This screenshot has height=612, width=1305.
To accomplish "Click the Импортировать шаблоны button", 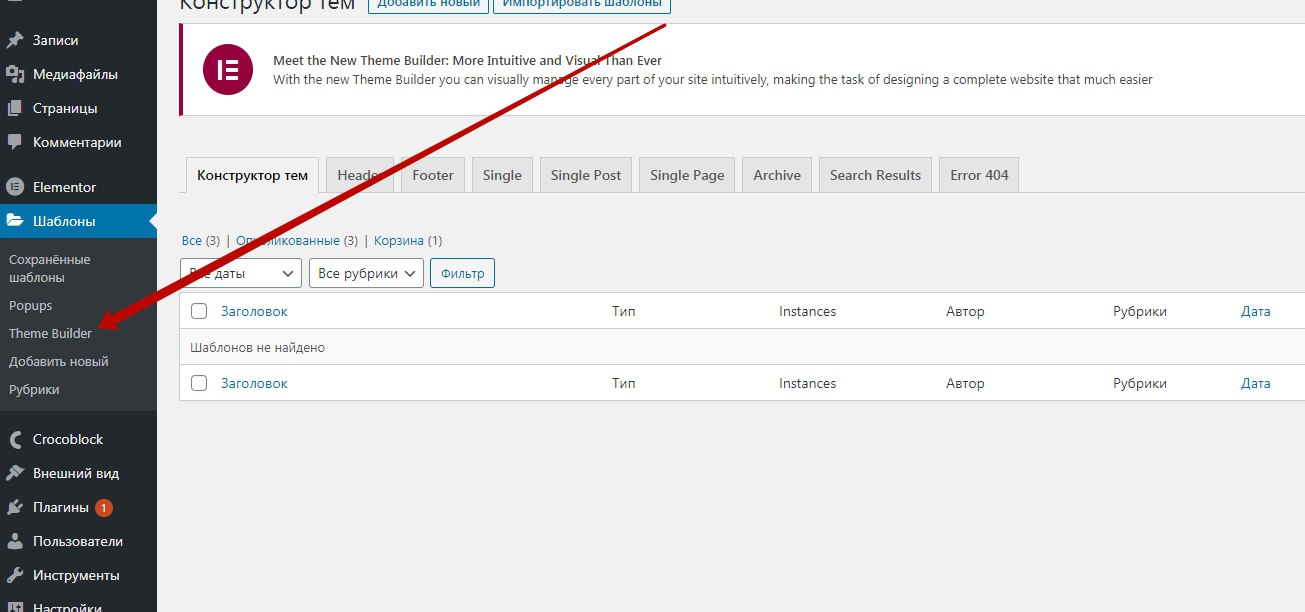I will tap(582, 4).
